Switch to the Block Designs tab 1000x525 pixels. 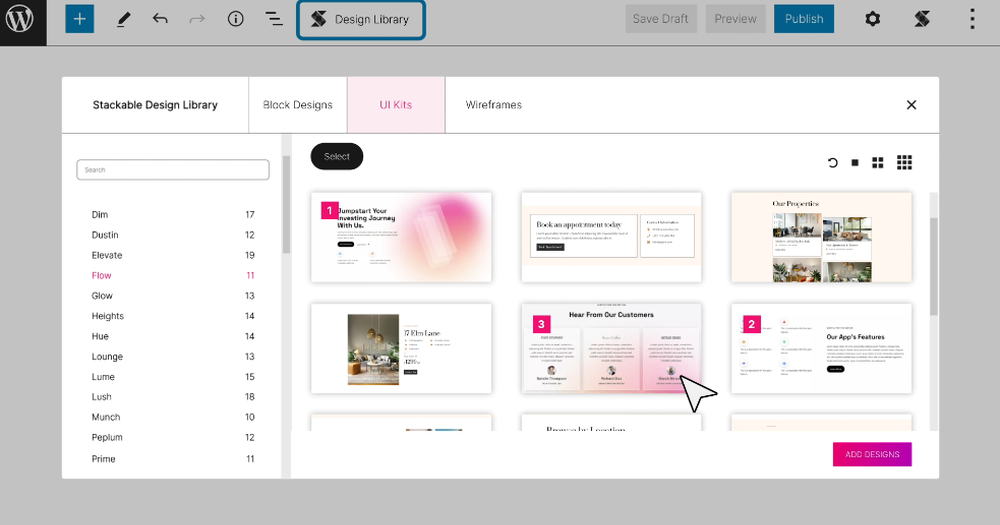pyautogui.click(x=298, y=105)
